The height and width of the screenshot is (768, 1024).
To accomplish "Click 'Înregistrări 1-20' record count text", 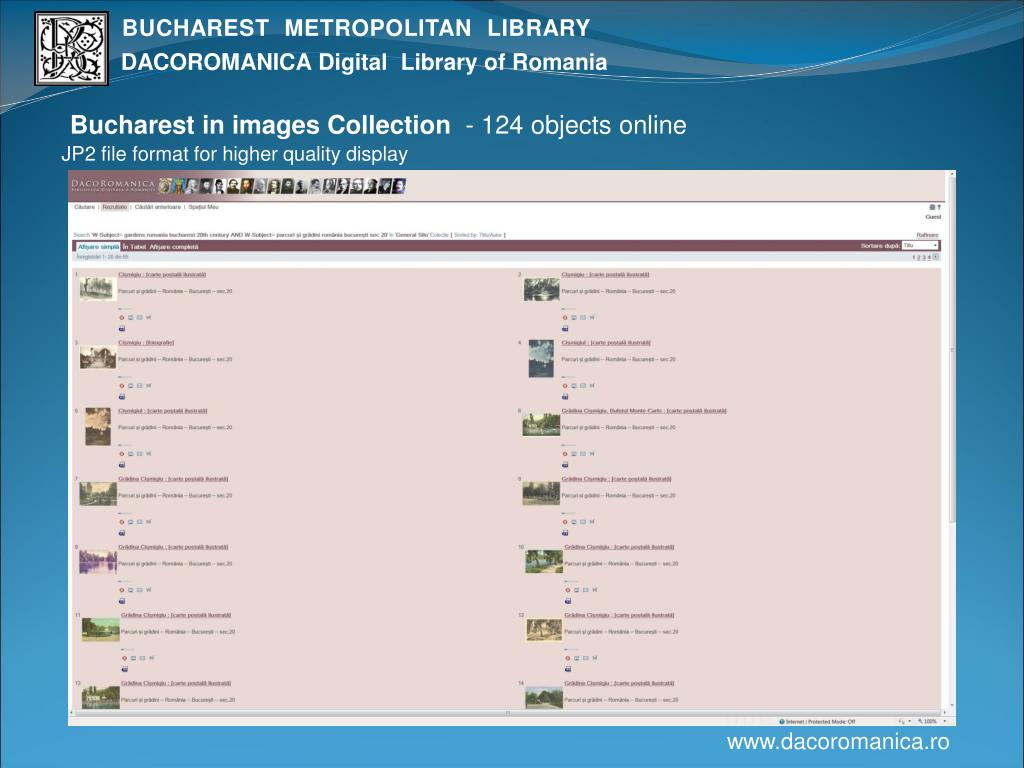I will click(103, 257).
